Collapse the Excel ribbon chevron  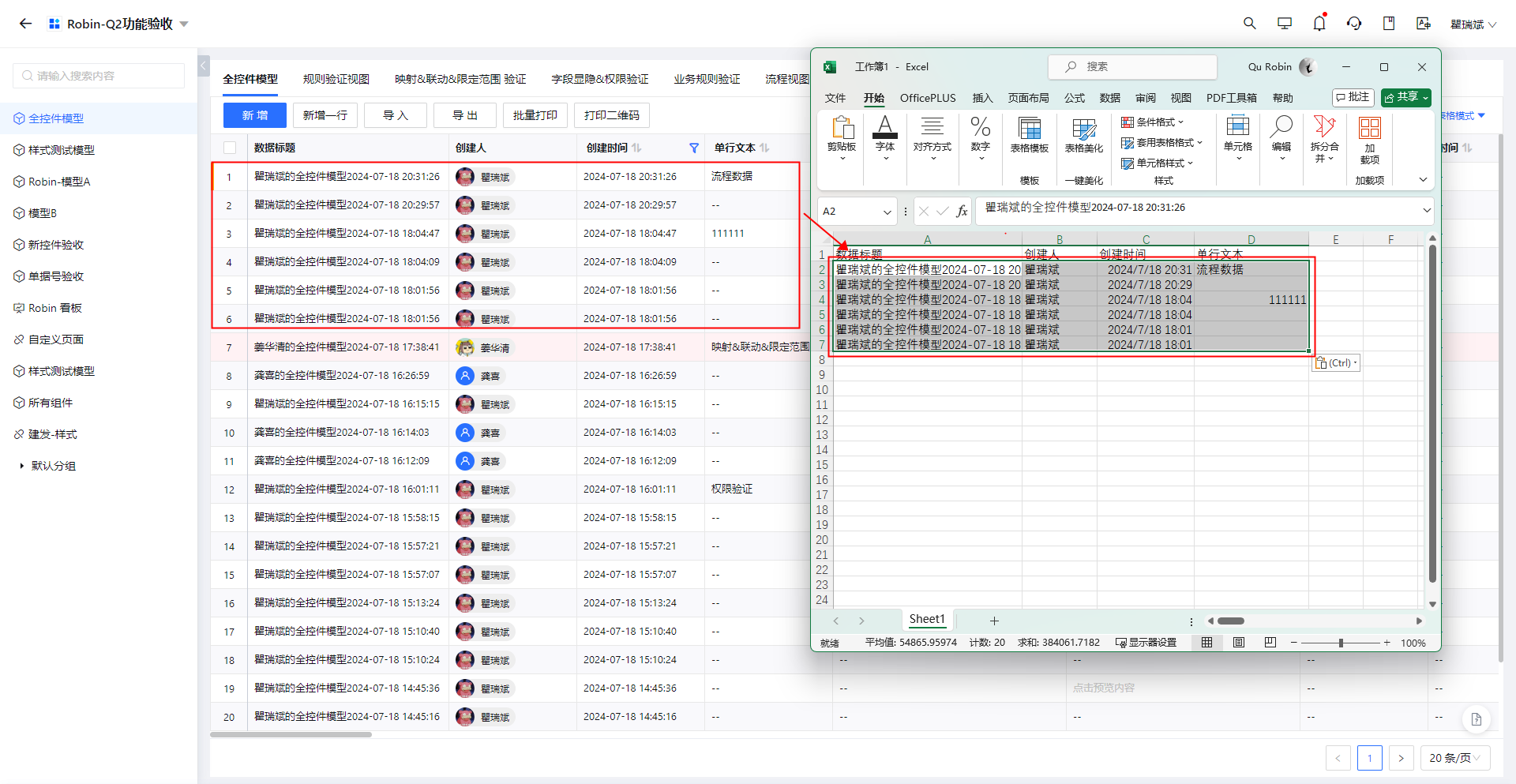[1423, 180]
